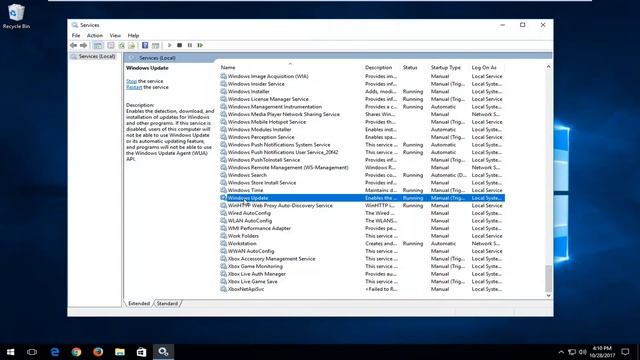Switch to the Extended tab

[x=139, y=304]
